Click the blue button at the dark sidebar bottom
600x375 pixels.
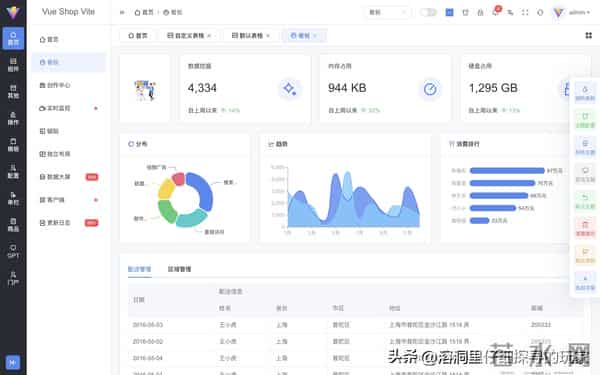tap(13, 362)
